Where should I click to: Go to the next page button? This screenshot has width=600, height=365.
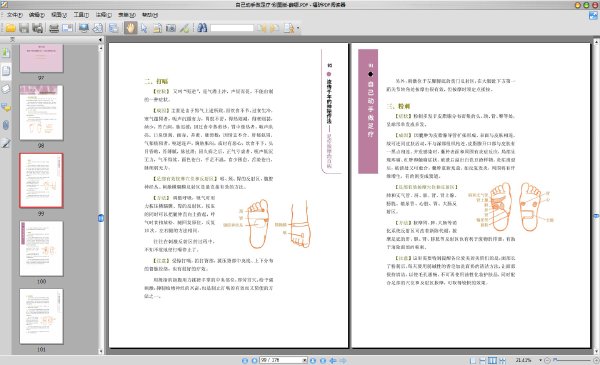coord(313,360)
